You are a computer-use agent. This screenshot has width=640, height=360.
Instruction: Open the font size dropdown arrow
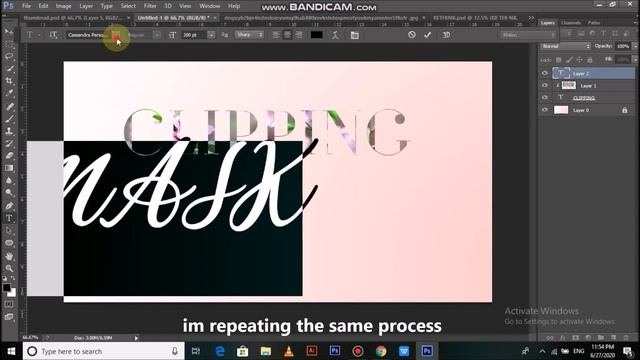pos(211,35)
